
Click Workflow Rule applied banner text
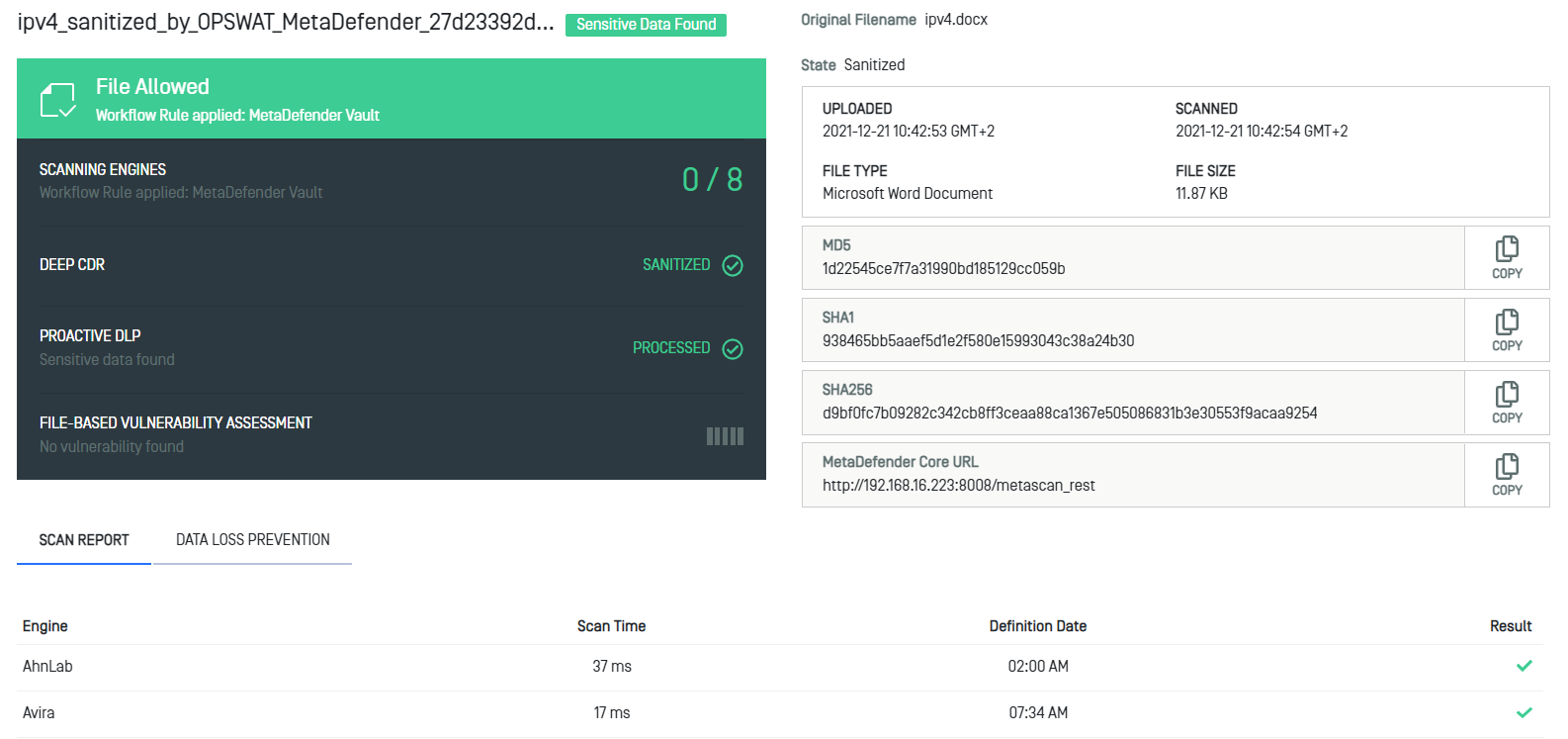tap(237, 116)
